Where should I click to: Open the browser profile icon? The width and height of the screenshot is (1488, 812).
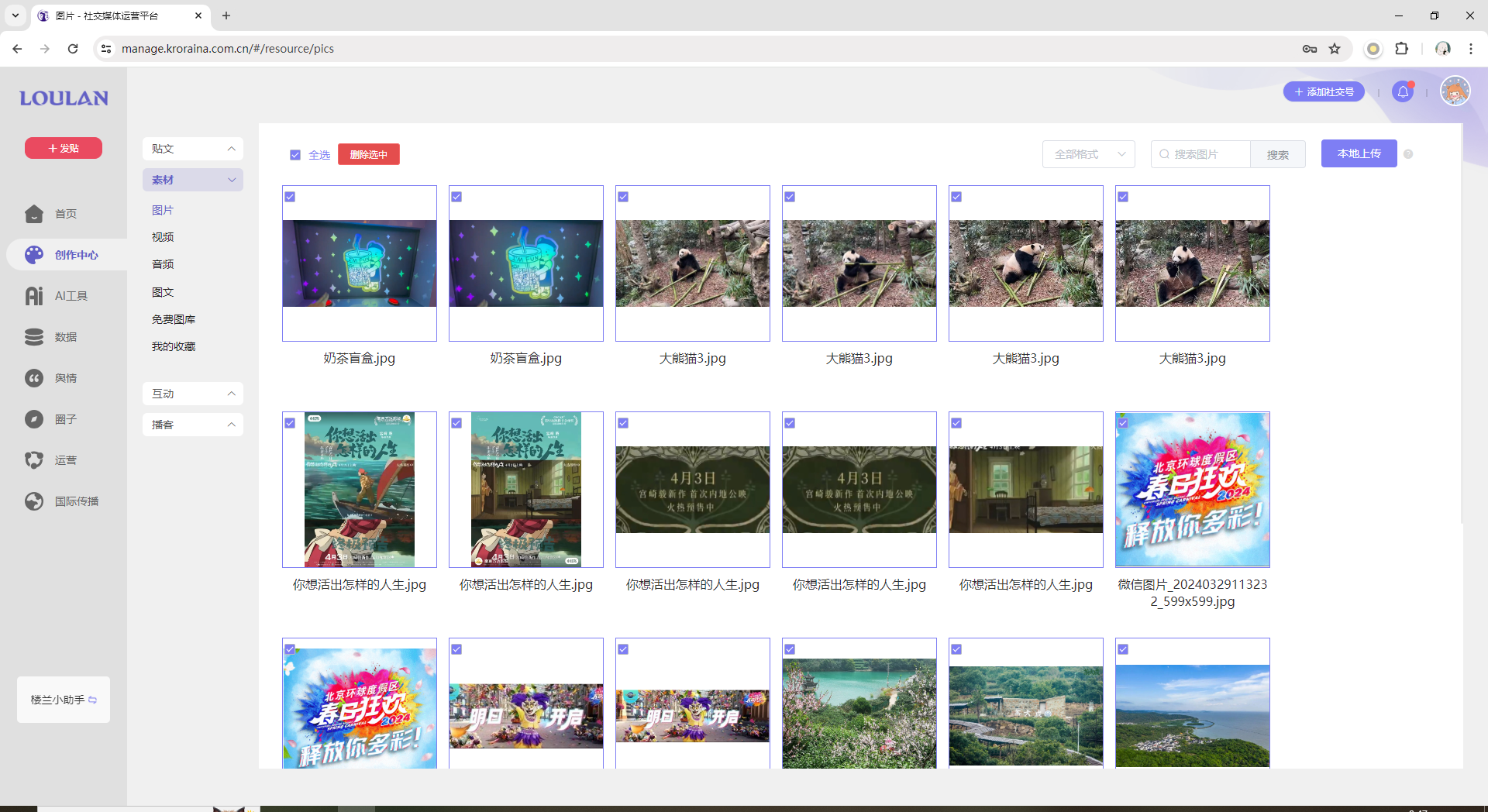pos(1443,49)
